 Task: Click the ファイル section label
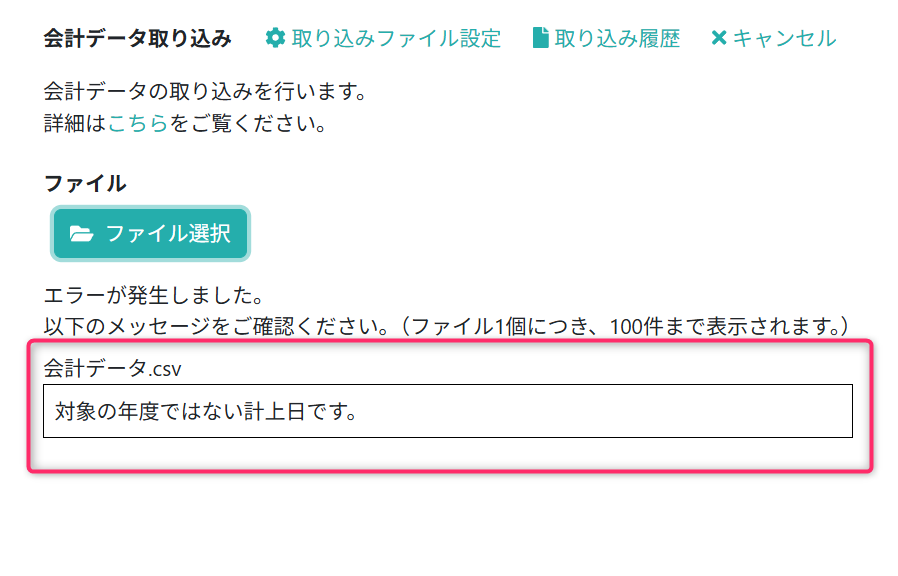click(85, 183)
